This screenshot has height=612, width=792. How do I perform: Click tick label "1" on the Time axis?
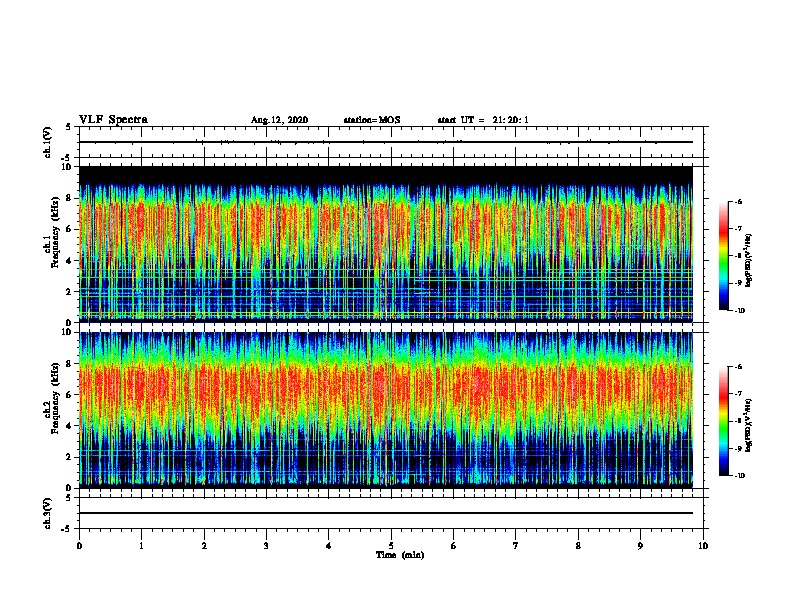pyautogui.click(x=141, y=546)
